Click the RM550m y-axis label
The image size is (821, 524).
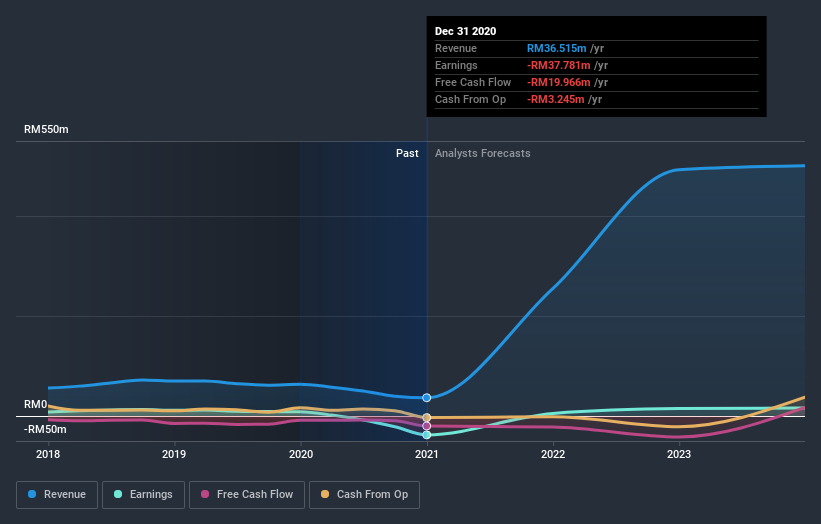(x=46, y=129)
